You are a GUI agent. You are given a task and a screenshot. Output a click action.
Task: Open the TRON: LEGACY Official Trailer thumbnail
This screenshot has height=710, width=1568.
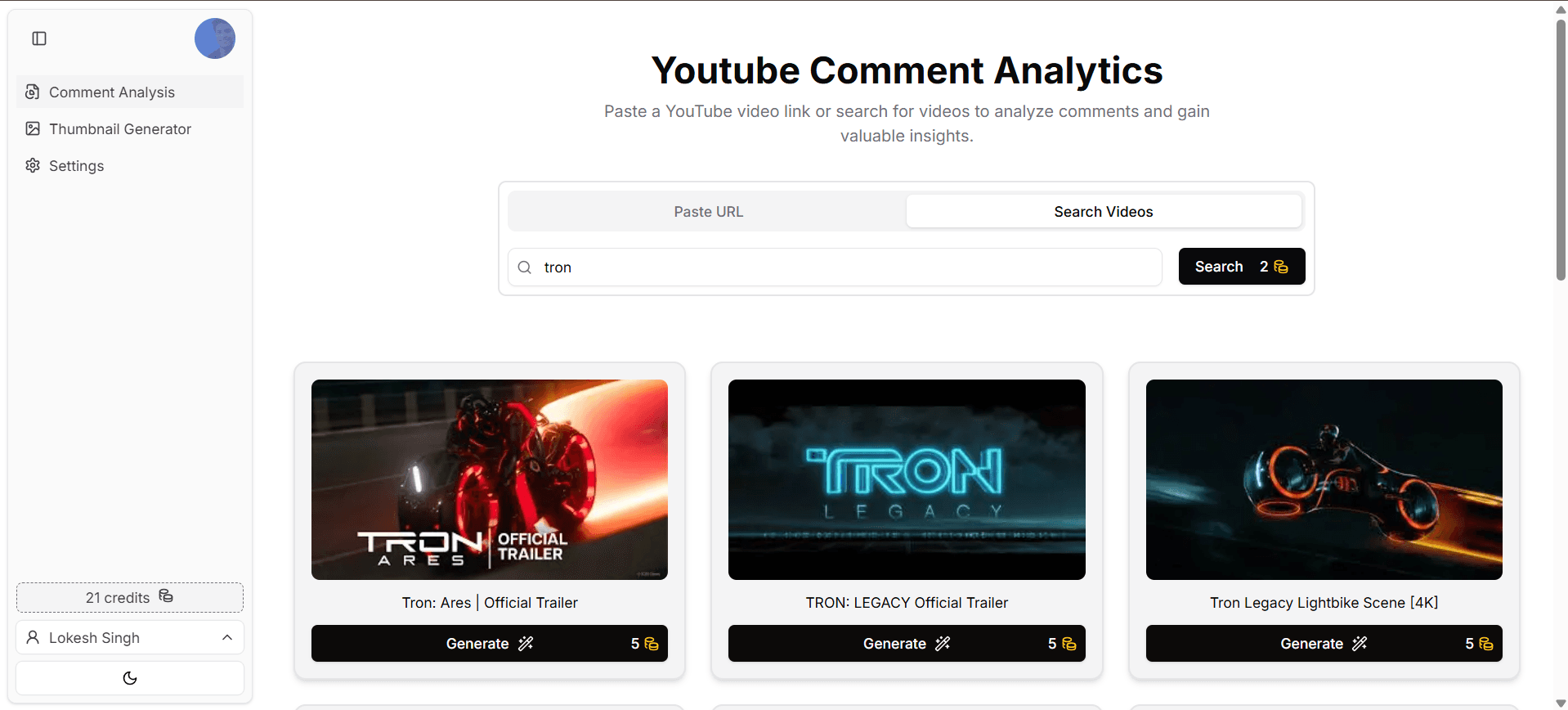pyautogui.click(x=907, y=479)
